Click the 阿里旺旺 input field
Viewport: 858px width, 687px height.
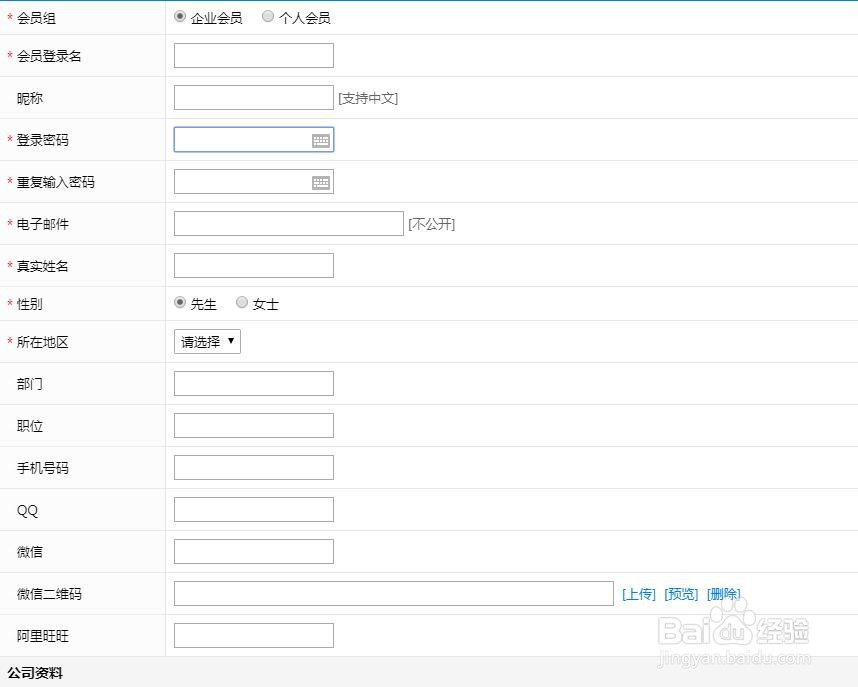[253, 636]
